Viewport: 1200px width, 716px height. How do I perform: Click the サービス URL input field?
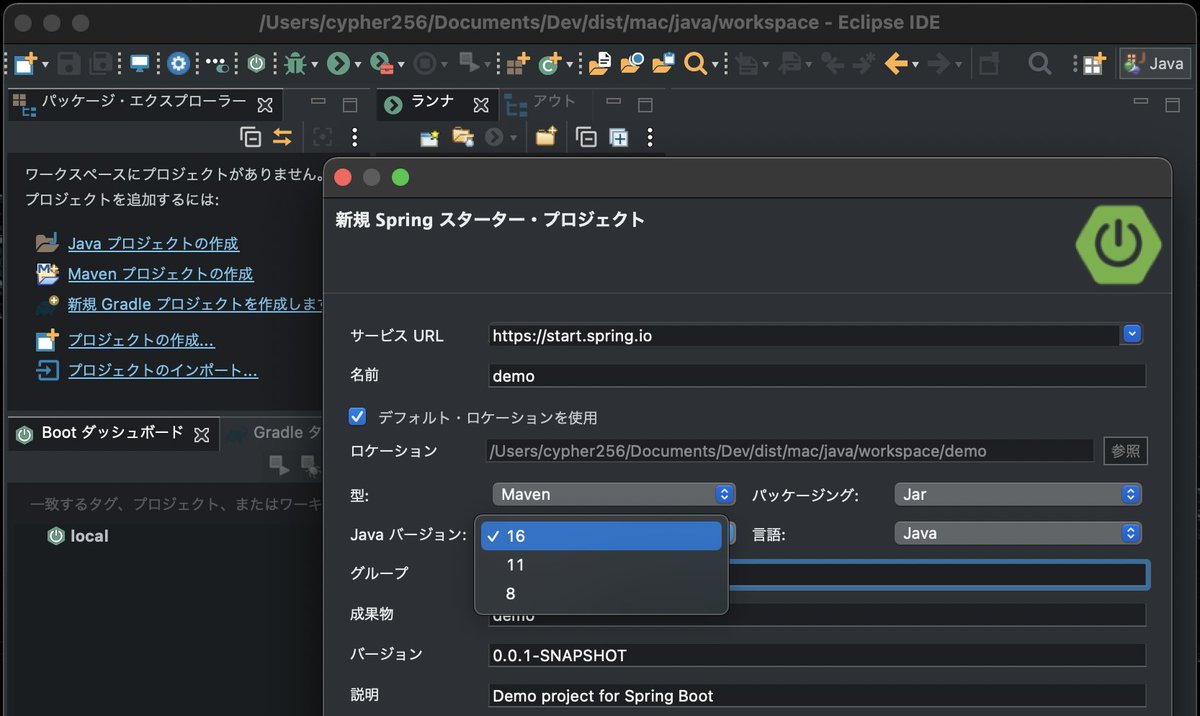click(803, 336)
